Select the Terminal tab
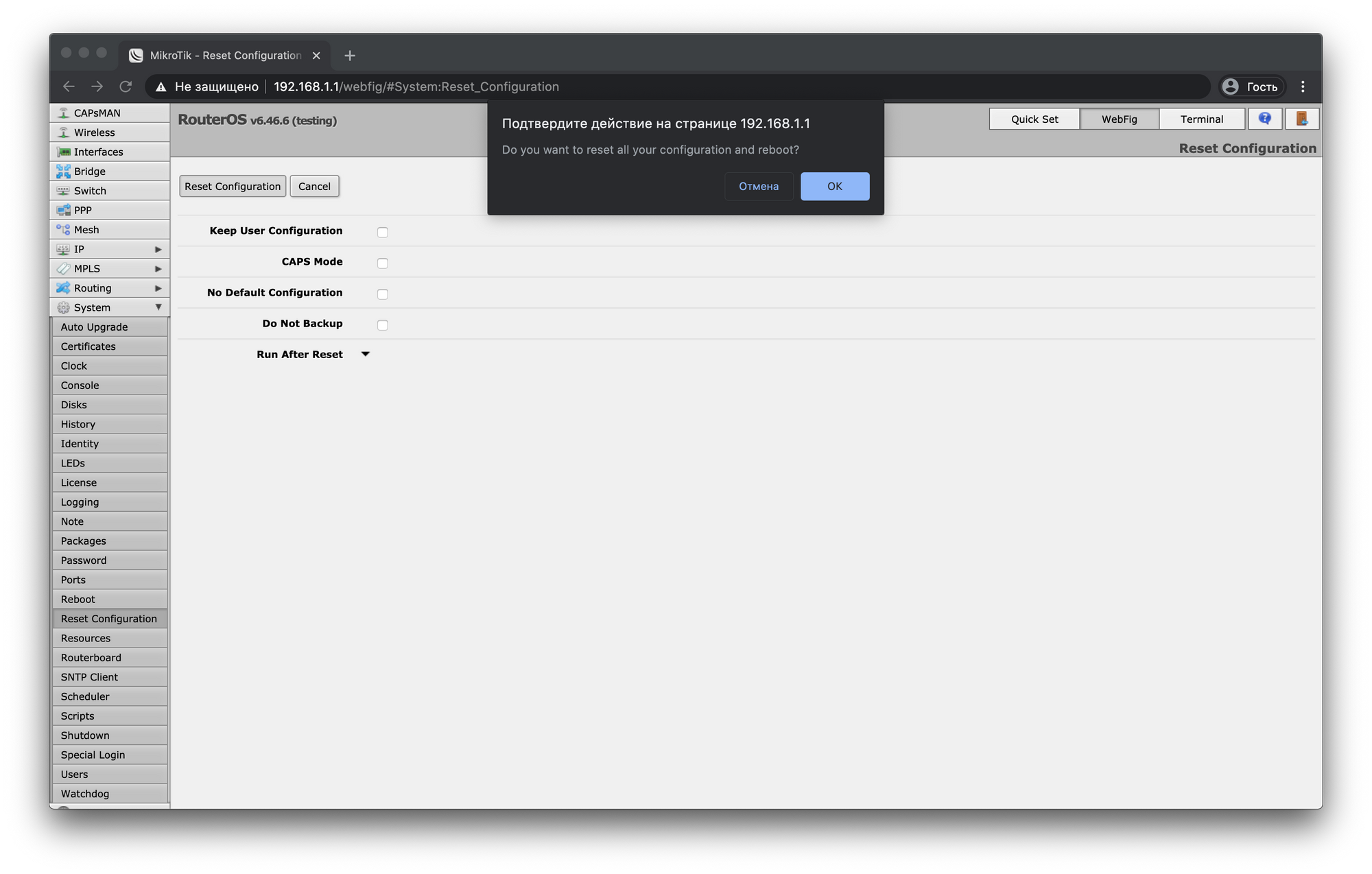 (x=1200, y=118)
